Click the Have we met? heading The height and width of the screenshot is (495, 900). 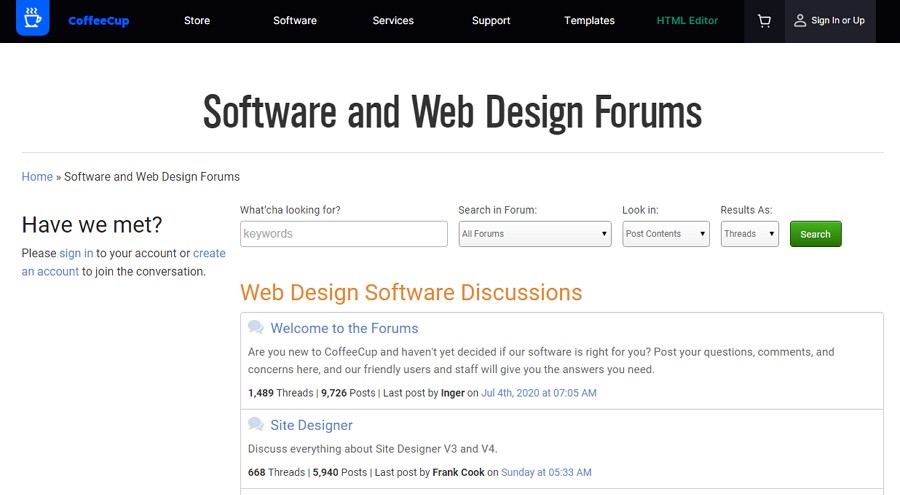click(x=92, y=225)
